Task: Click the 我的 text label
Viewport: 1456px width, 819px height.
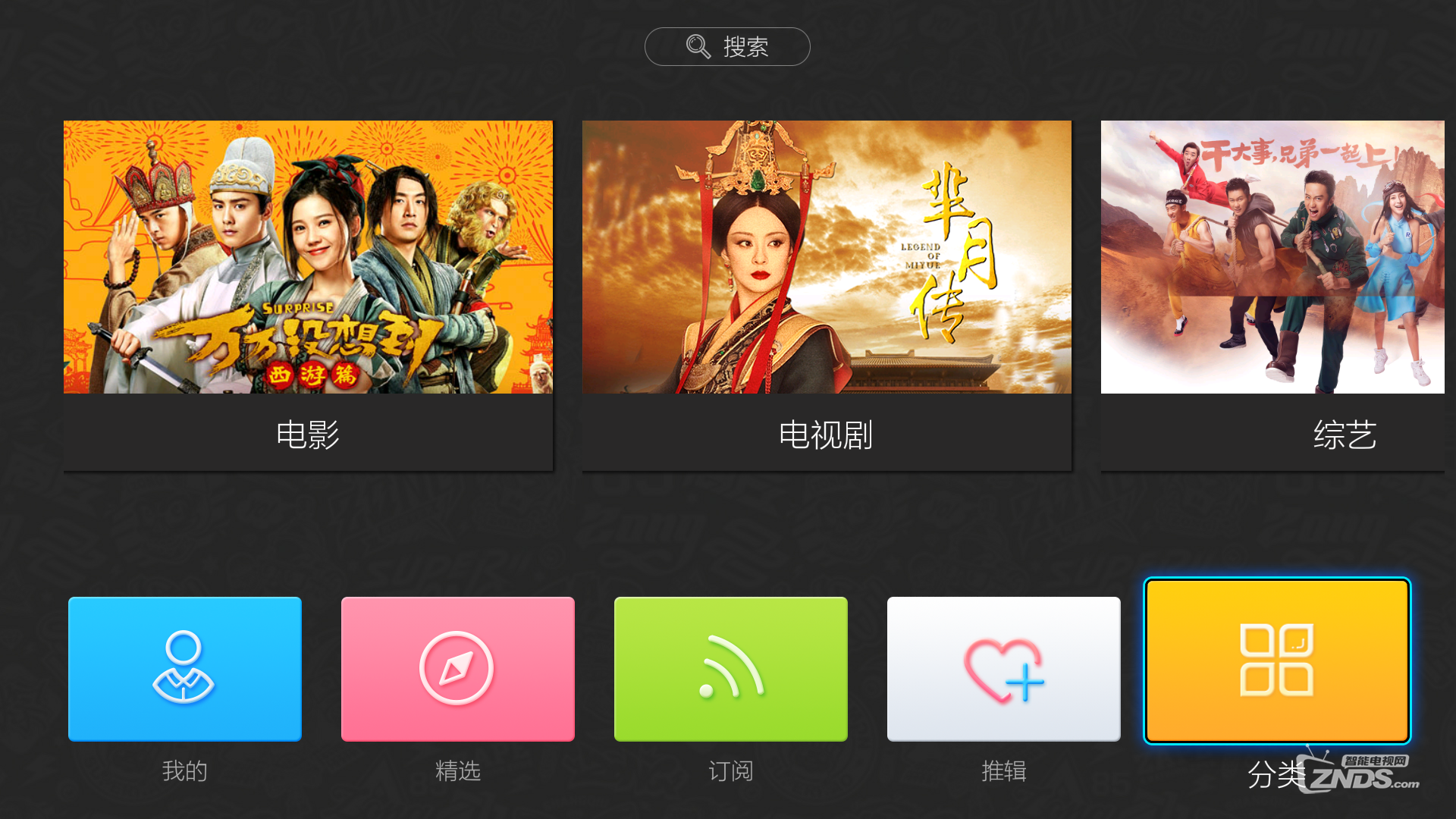Action: pos(184,771)
